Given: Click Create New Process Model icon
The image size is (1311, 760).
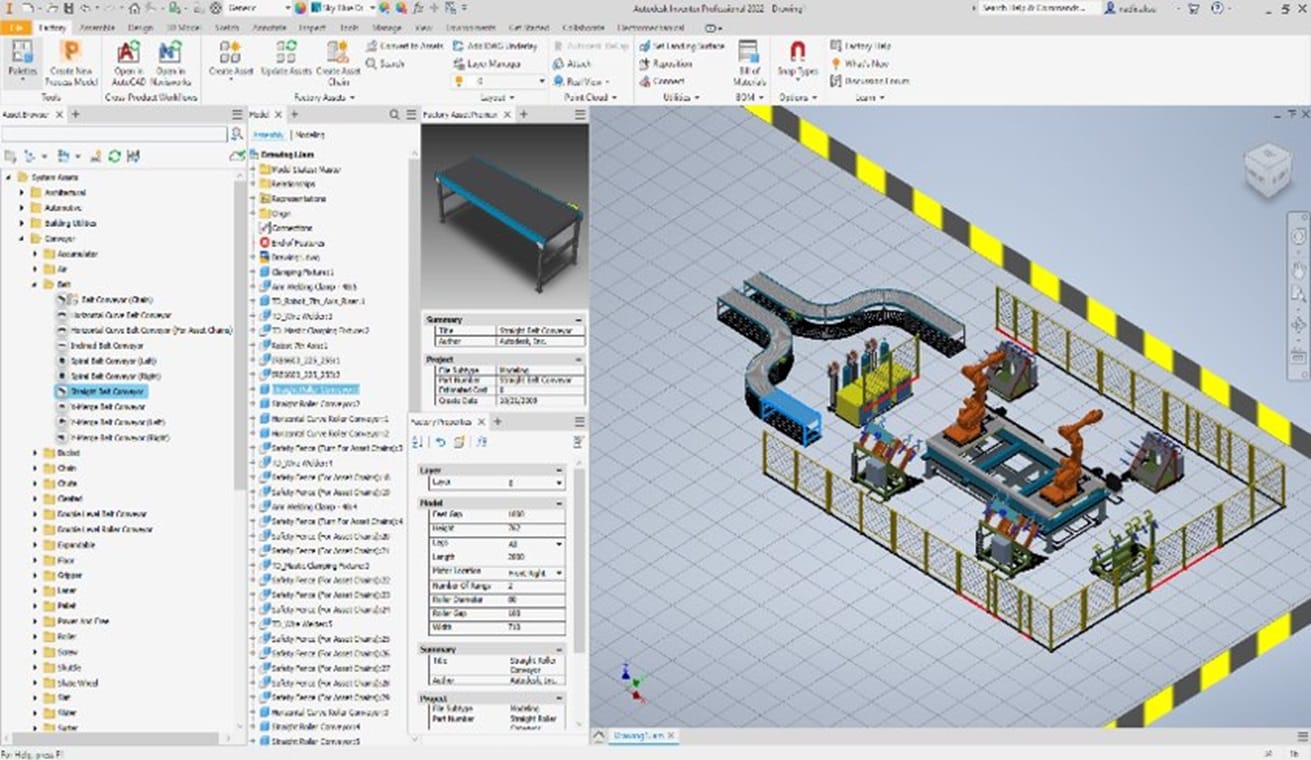Looking at the screenshot, I should click(x=70, y=63).
